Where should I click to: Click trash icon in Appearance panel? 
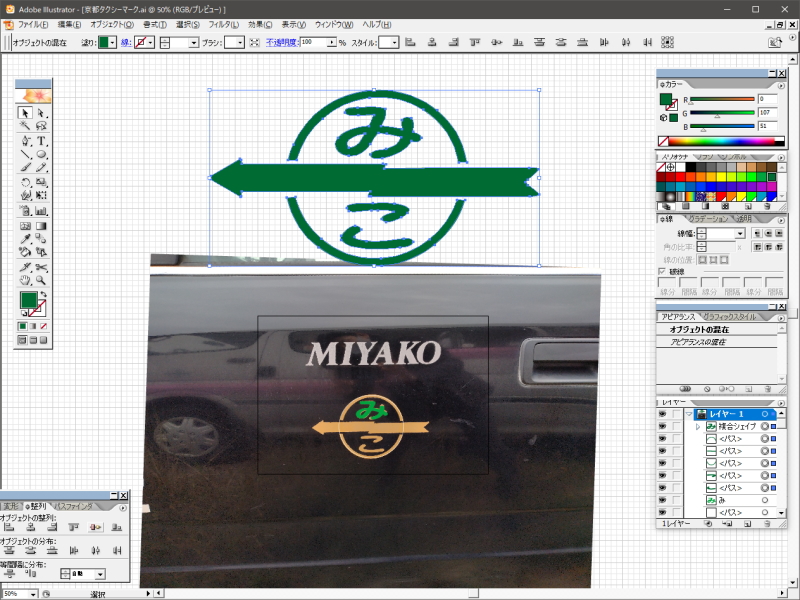tap(767, 389)
